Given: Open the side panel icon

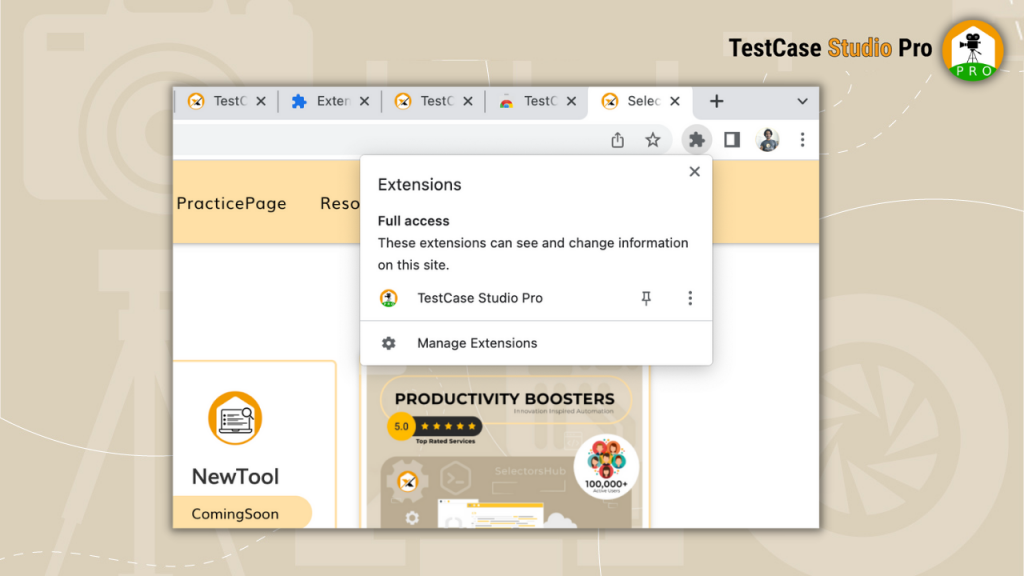Looking at the screenshot, I should click(731, 140).
